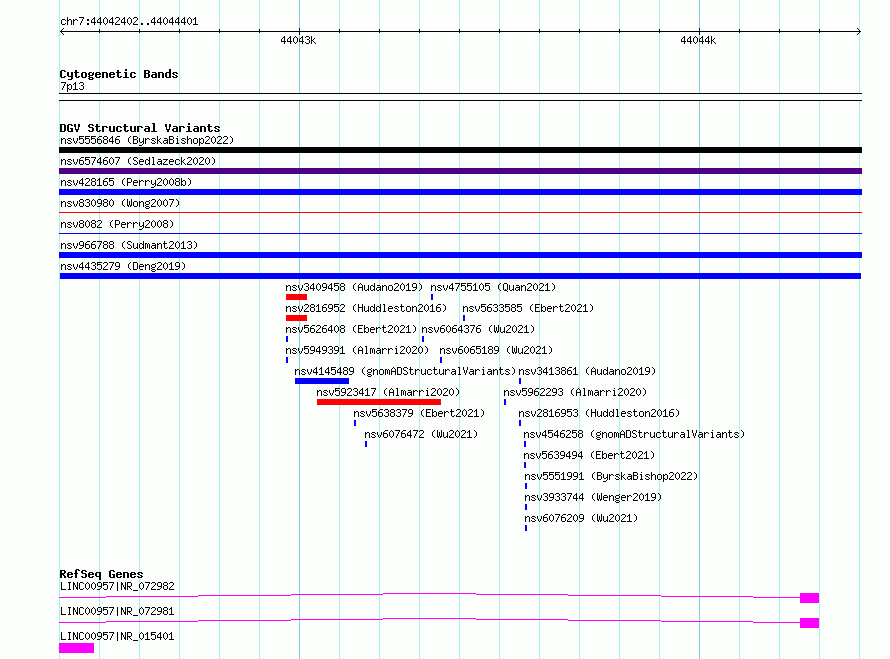The image size is (890, 659).
Task: Click nsv3933744 (Wenger2019) label
Action: pos(593,497)
